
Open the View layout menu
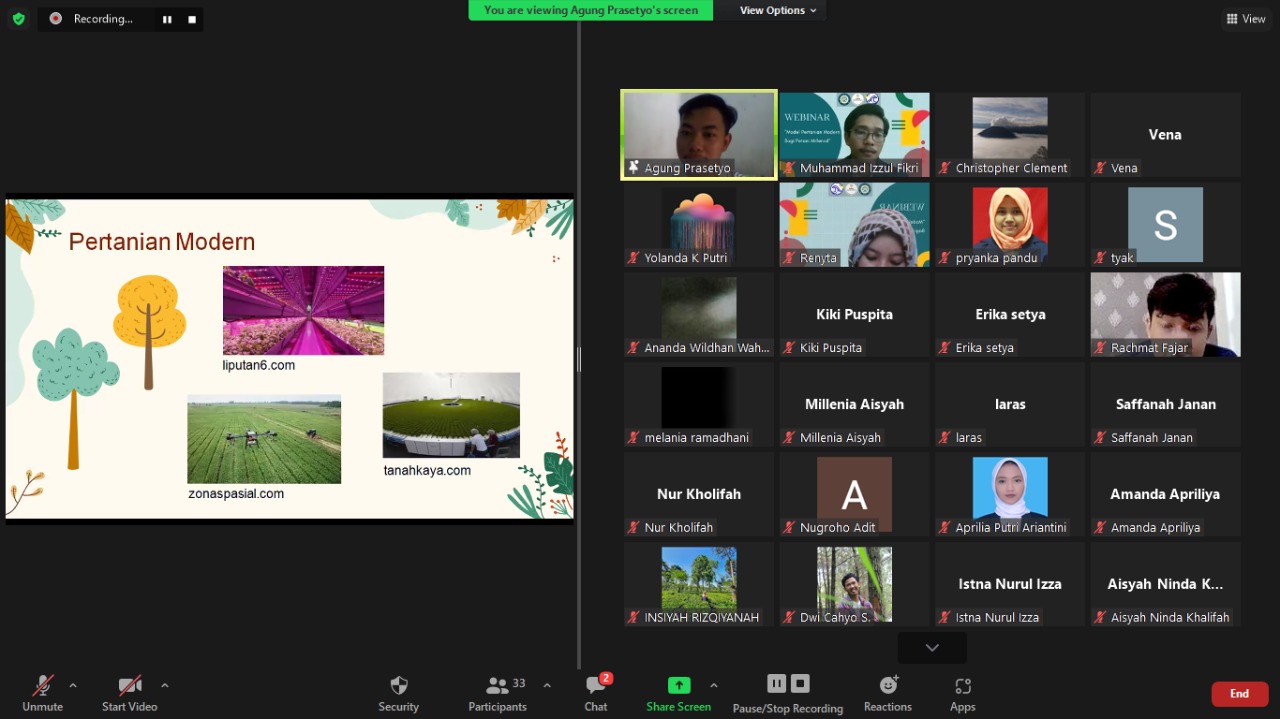click(x=1245, y=18)
